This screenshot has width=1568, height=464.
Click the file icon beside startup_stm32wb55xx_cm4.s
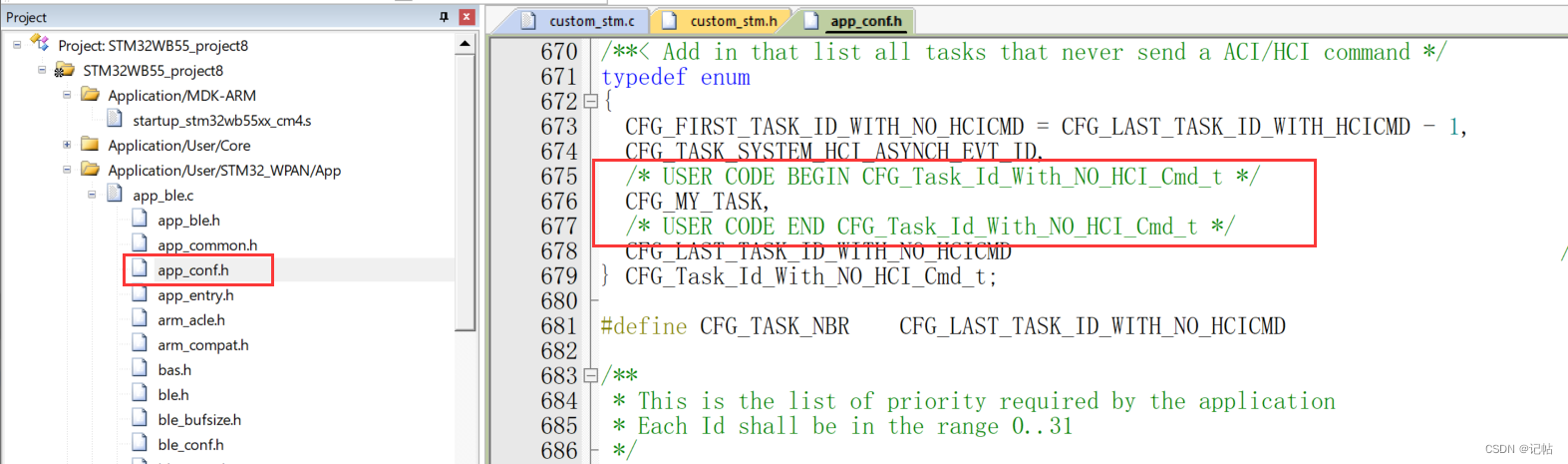[x=115, y=120]
